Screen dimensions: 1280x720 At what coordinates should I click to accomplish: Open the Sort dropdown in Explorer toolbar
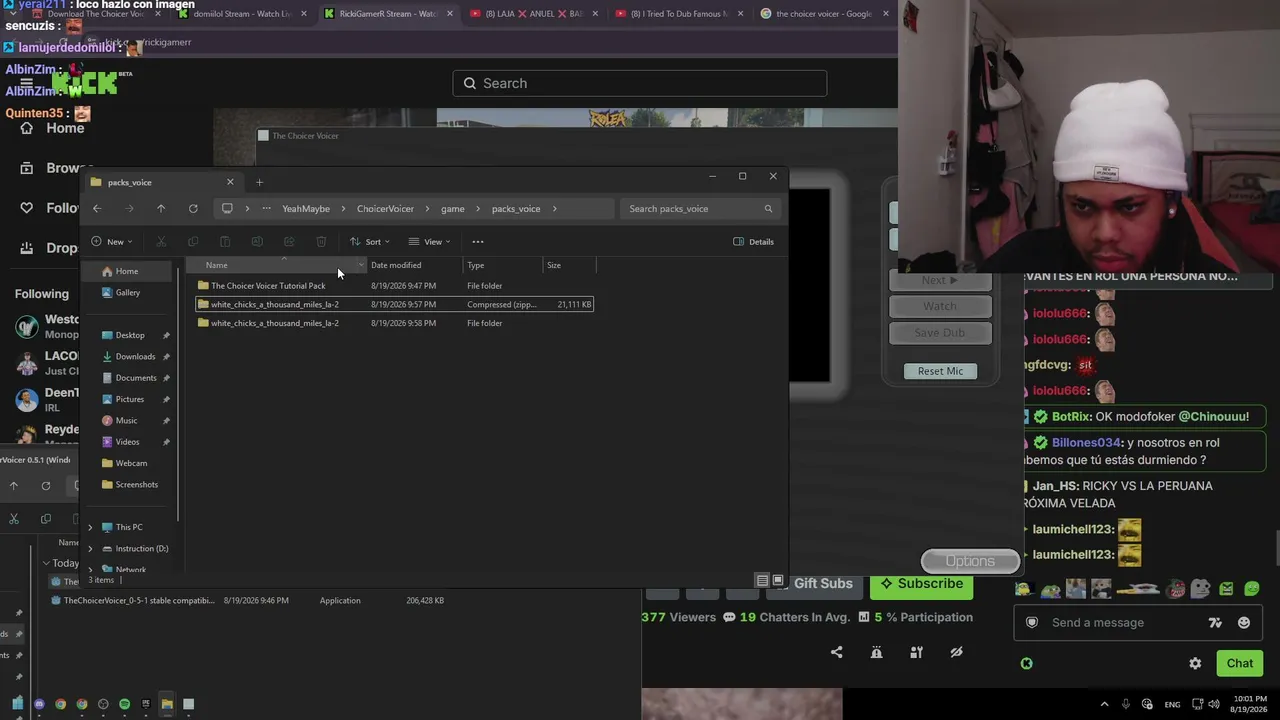[x=370, y=242]
